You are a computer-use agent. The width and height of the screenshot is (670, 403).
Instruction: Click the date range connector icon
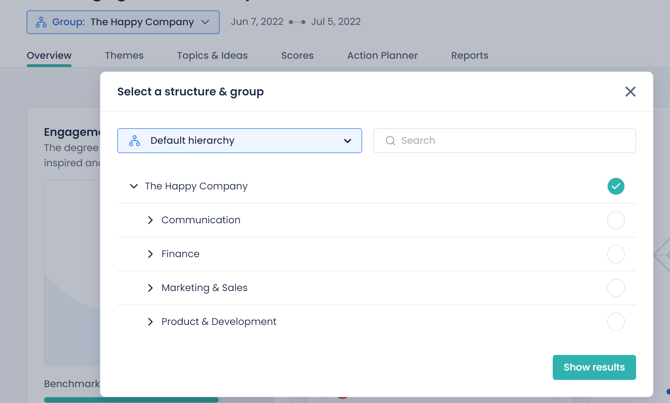pos(297,22)
